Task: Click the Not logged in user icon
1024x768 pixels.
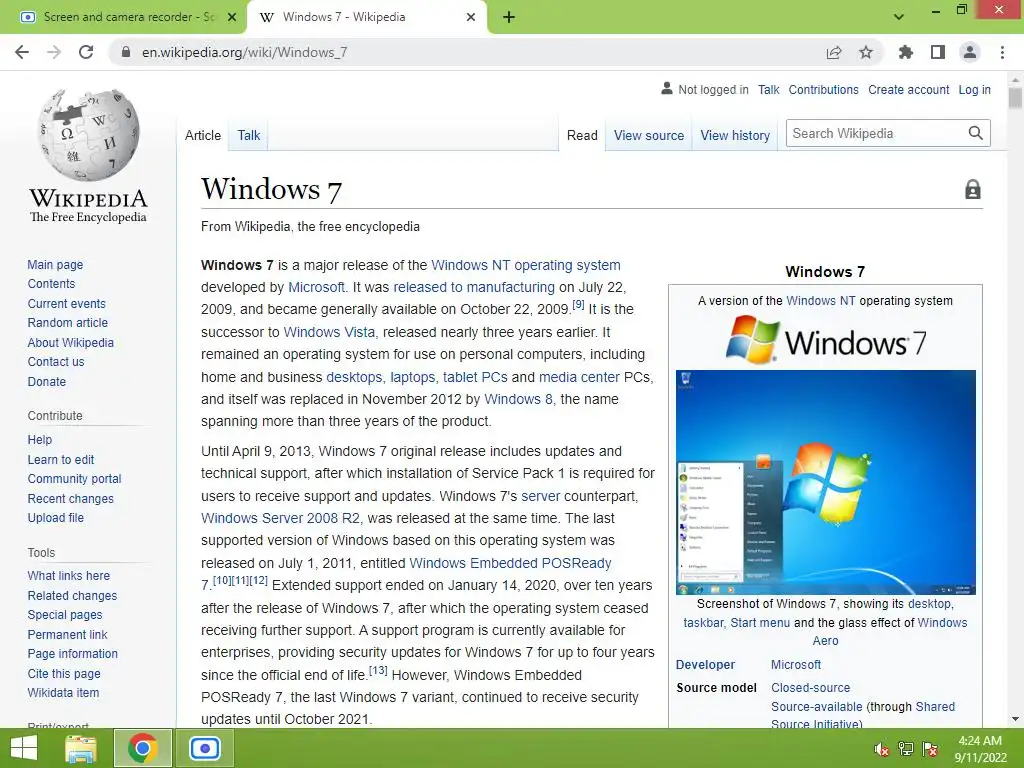Action: coord(667,88)
